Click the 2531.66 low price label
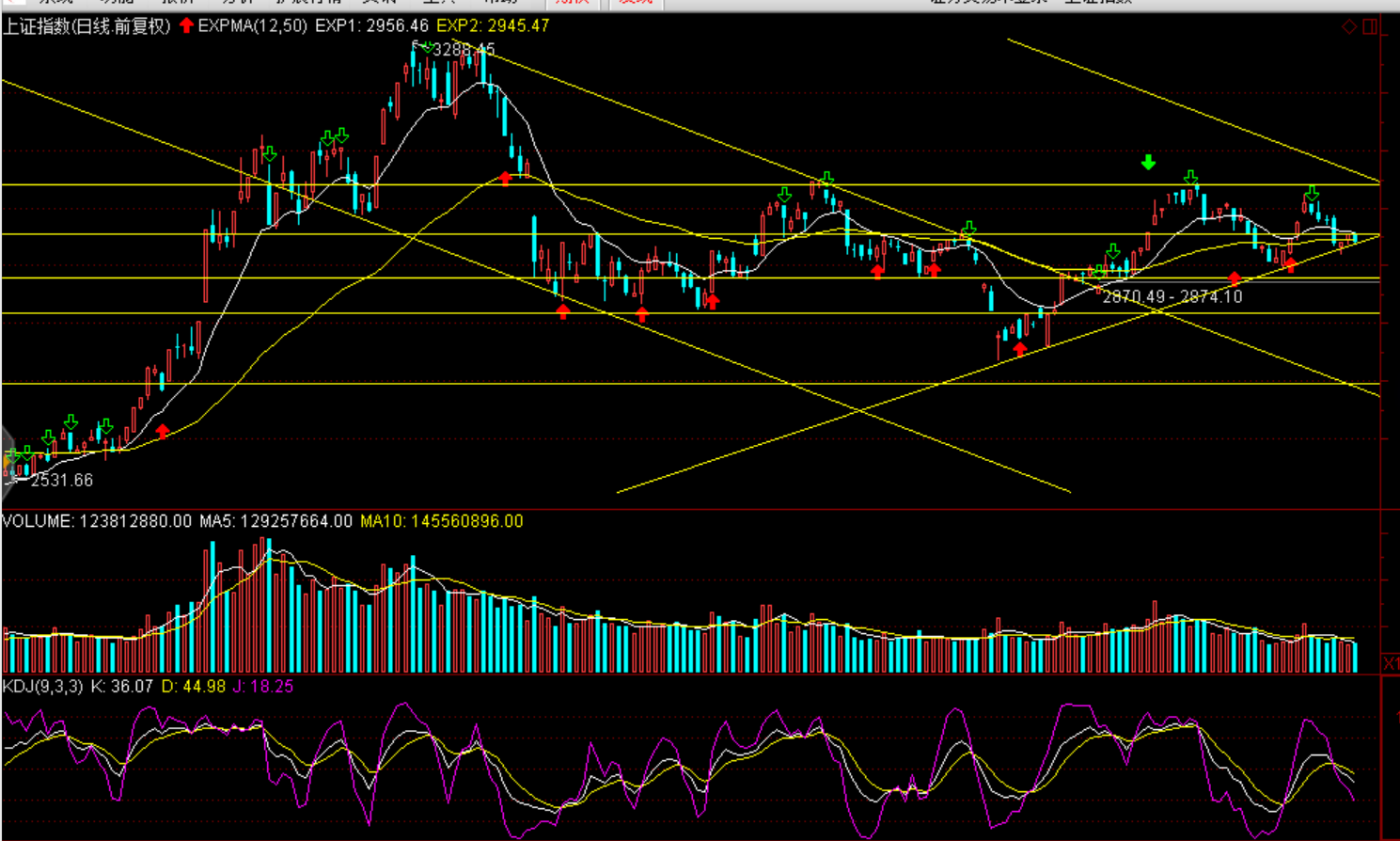Screen dimensions: 1400x841 tap(62, 481)
